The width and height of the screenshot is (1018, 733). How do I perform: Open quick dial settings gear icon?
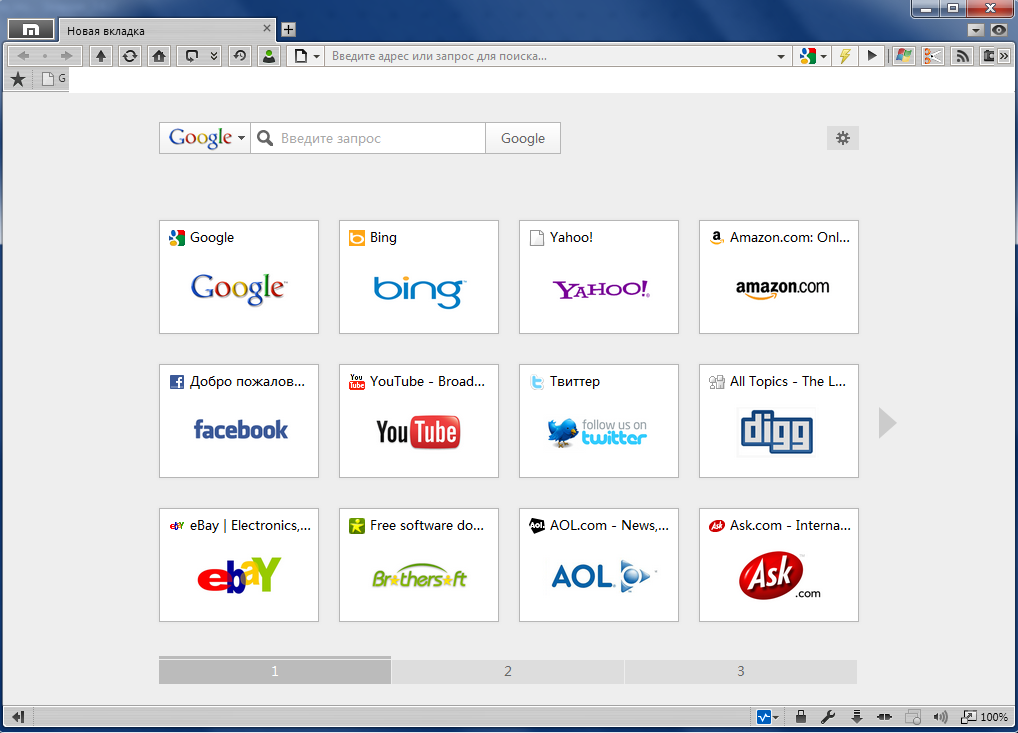coord(842,138)
